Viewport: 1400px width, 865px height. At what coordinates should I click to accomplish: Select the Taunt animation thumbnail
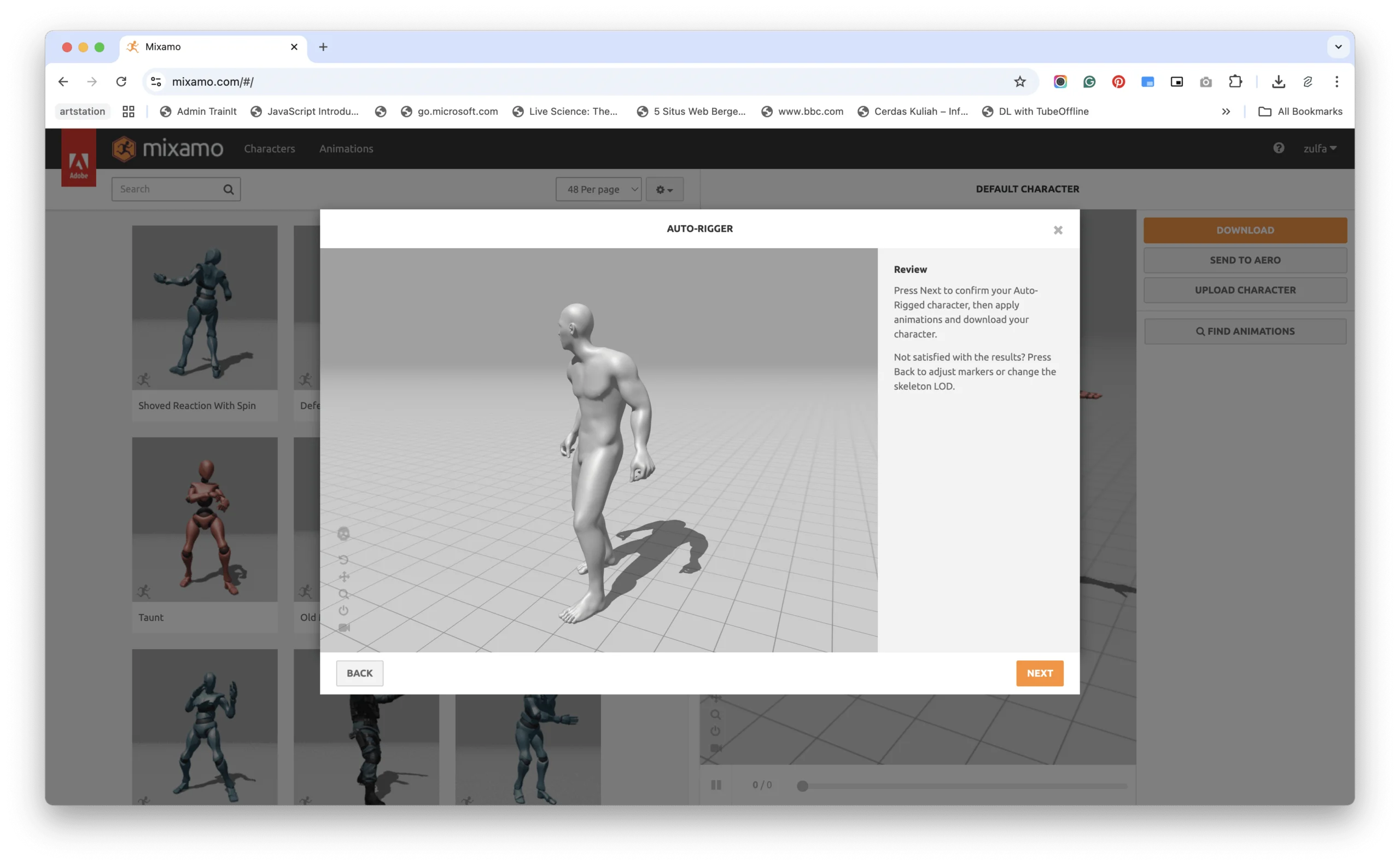(x=205, y=519)
